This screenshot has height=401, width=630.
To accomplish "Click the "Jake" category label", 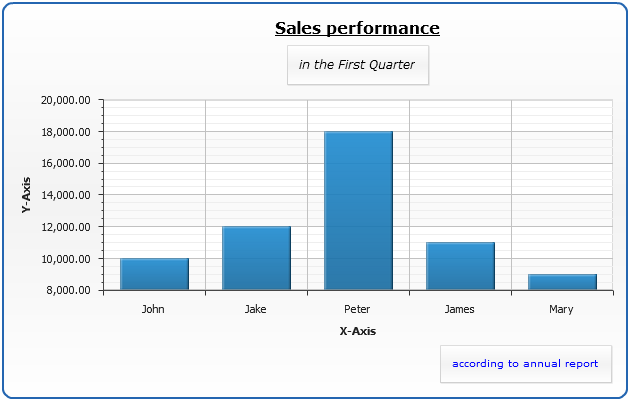I will [256, 310].
